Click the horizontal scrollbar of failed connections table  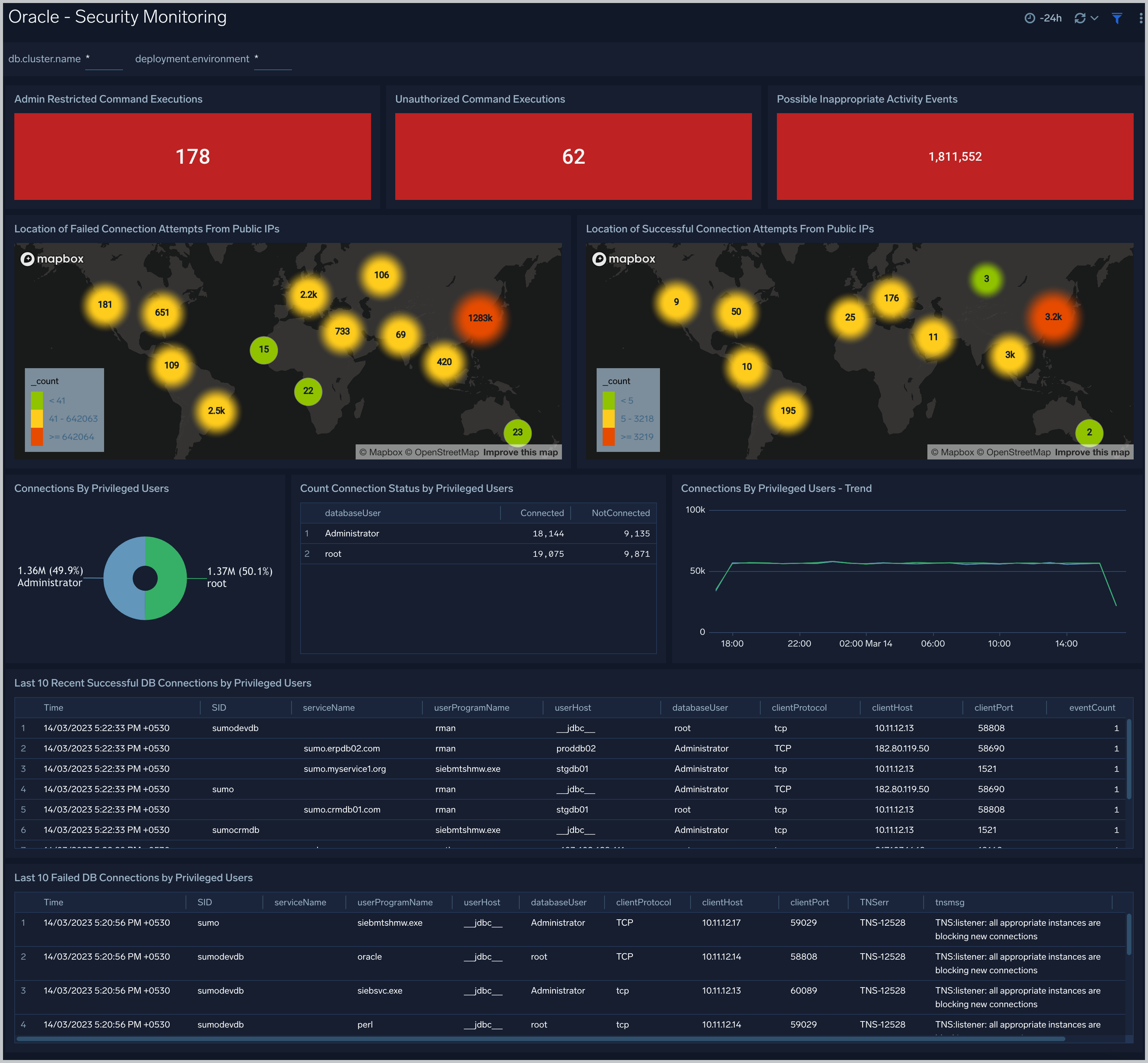[x=541, y=1039]
